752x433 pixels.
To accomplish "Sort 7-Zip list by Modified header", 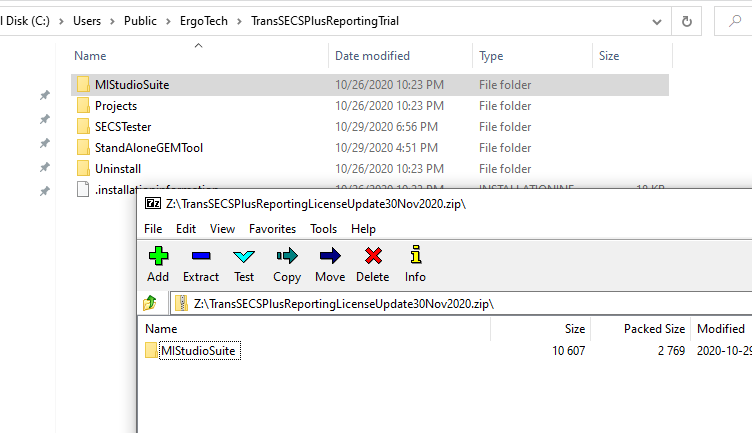I will tap(722, 328).
